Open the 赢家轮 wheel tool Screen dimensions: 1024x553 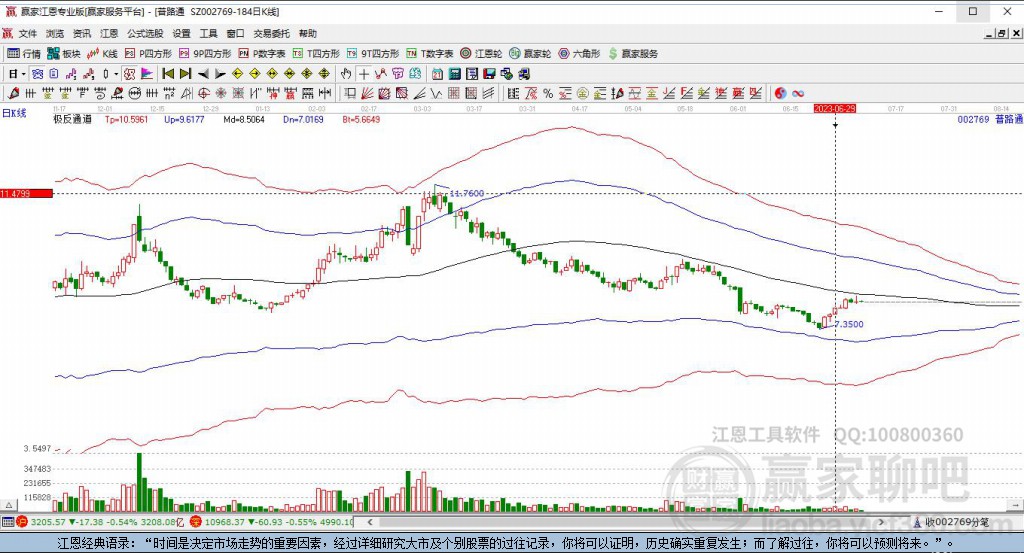pos(530,54)
